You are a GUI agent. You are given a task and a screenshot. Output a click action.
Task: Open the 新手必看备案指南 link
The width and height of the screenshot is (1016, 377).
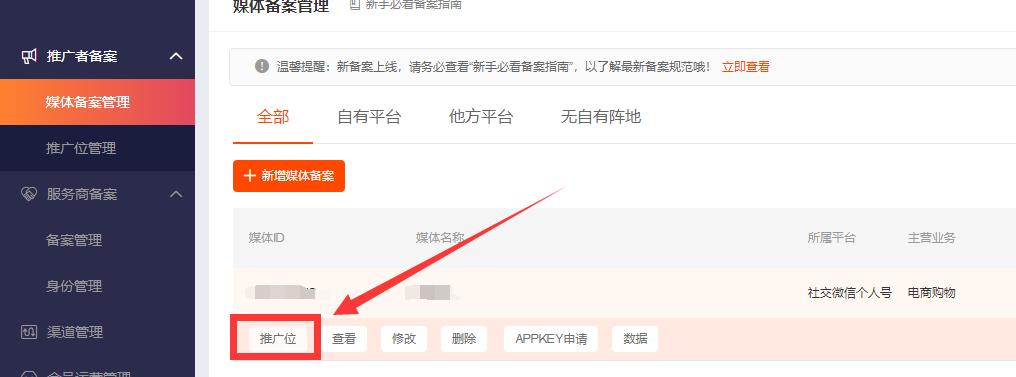coord(413,5)
